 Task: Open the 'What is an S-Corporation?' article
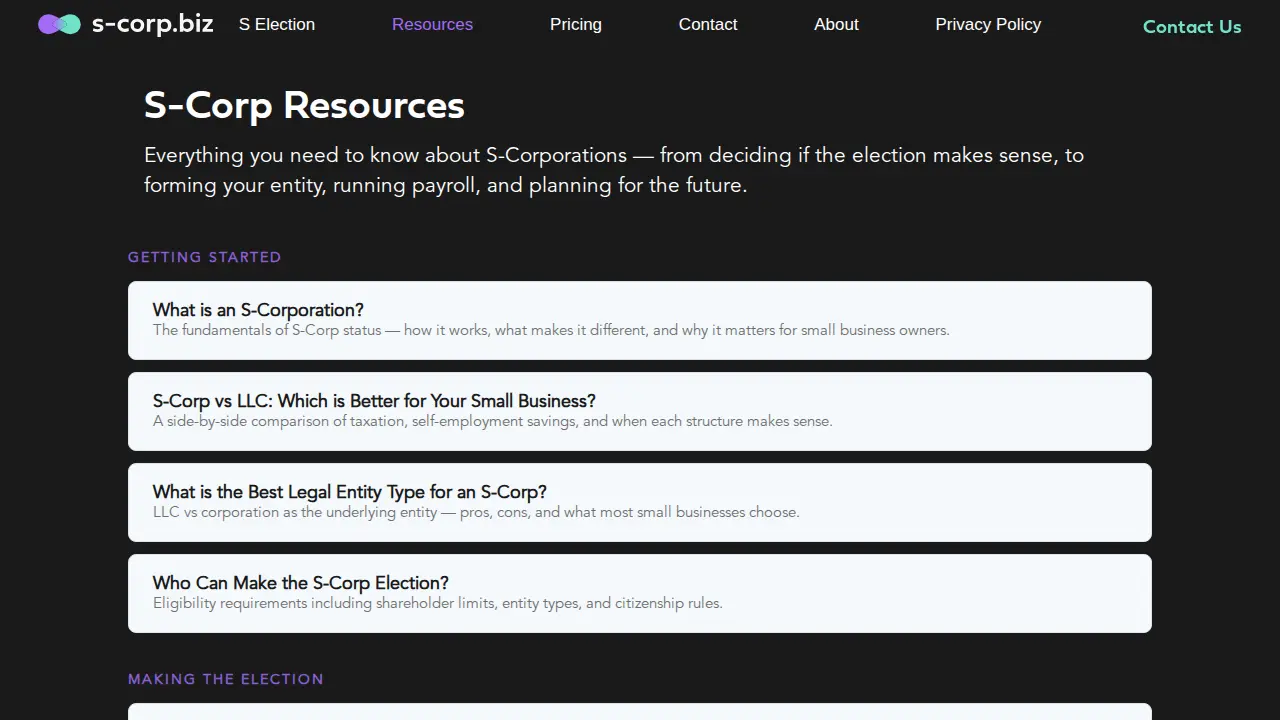tap(640, 320)
